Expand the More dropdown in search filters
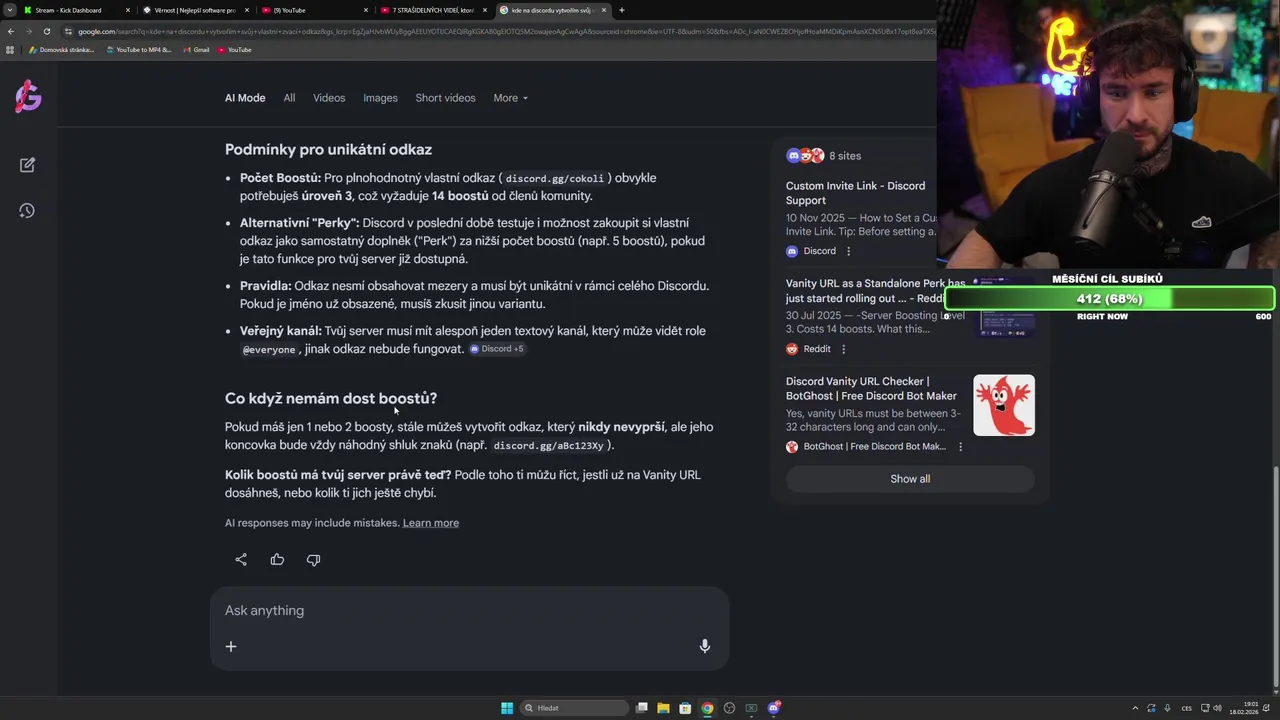Image resolution: width=1280 pixels, height=720 pixels. click(x=510, y=98)
